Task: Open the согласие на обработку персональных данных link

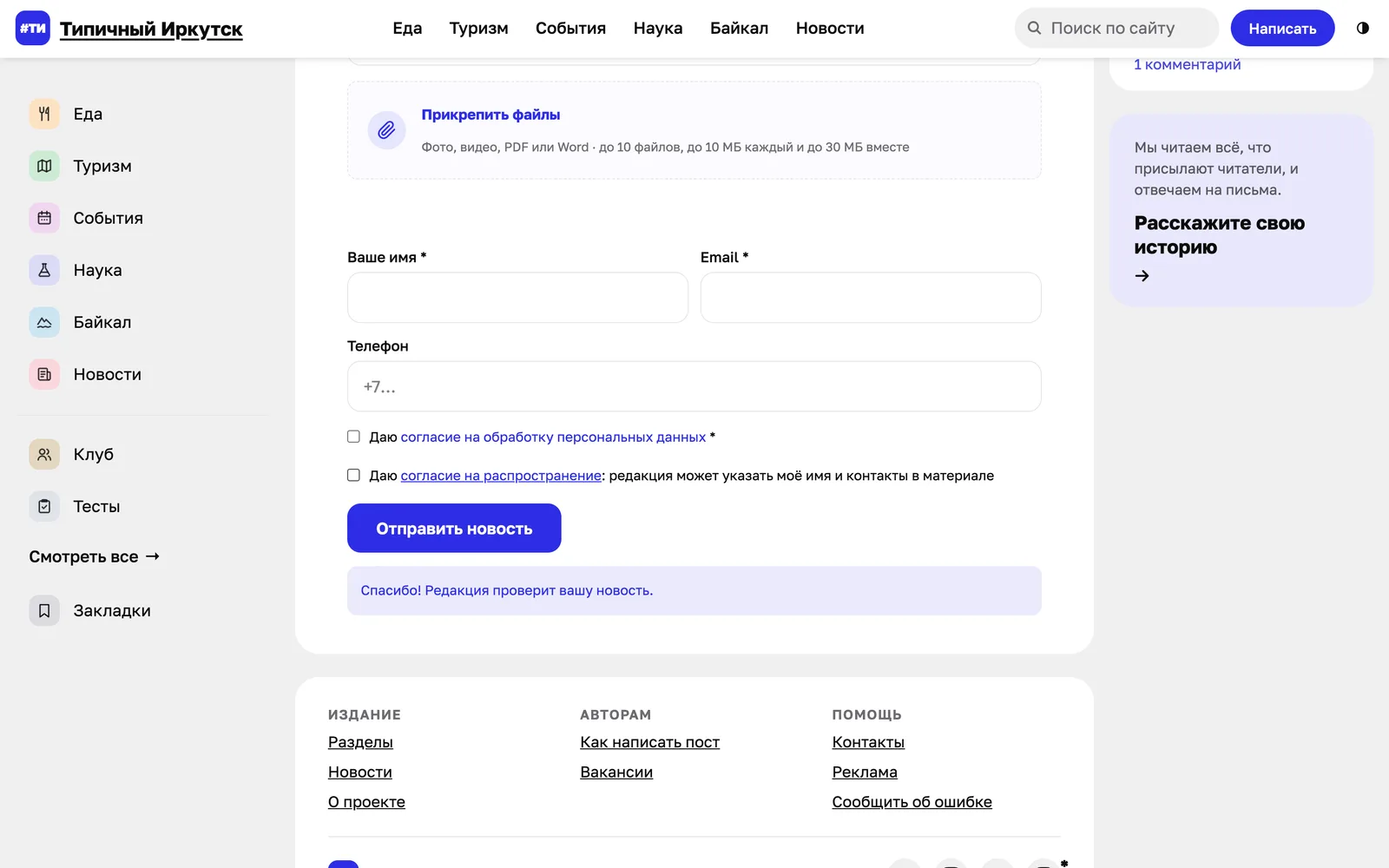Action: coord(553,437)
